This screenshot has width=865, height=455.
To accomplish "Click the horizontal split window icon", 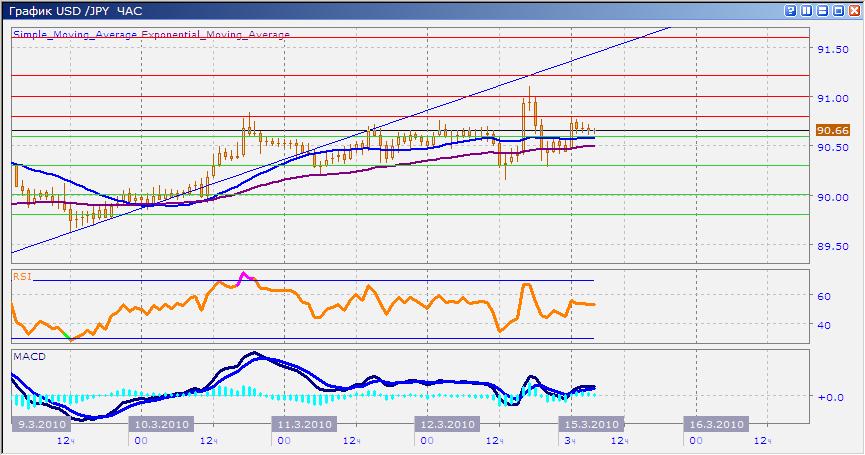I will click(823, 10).
